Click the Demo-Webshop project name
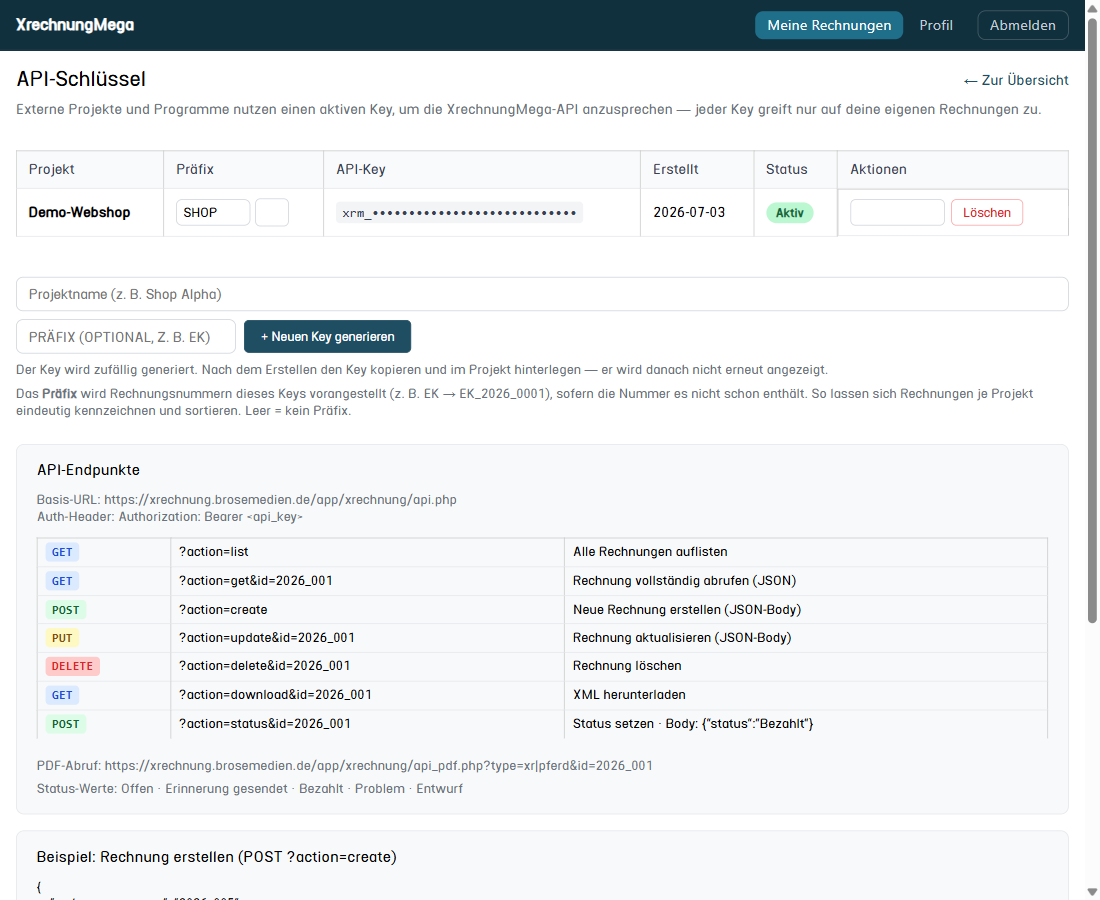Image resolution: width=1100 pixels, height=900 pixels. (x=79, y=213)
